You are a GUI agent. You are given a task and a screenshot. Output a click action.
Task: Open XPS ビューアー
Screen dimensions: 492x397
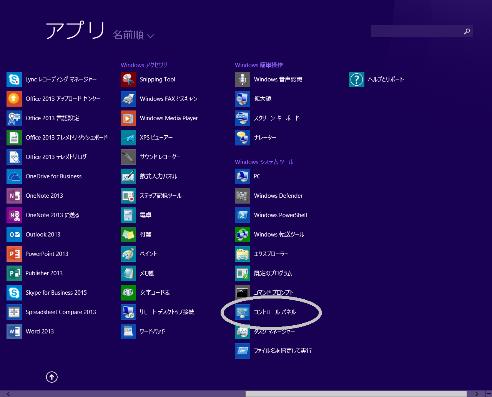(x=147, y=137)
